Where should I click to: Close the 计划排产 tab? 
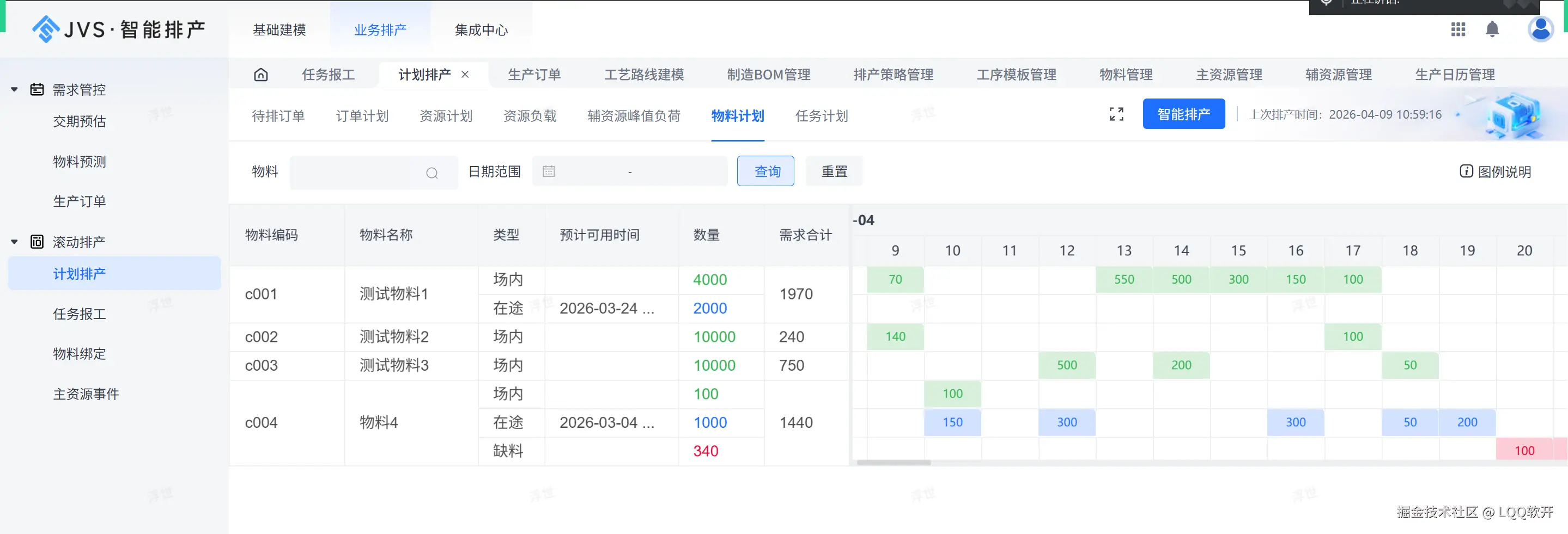[465, 74]
